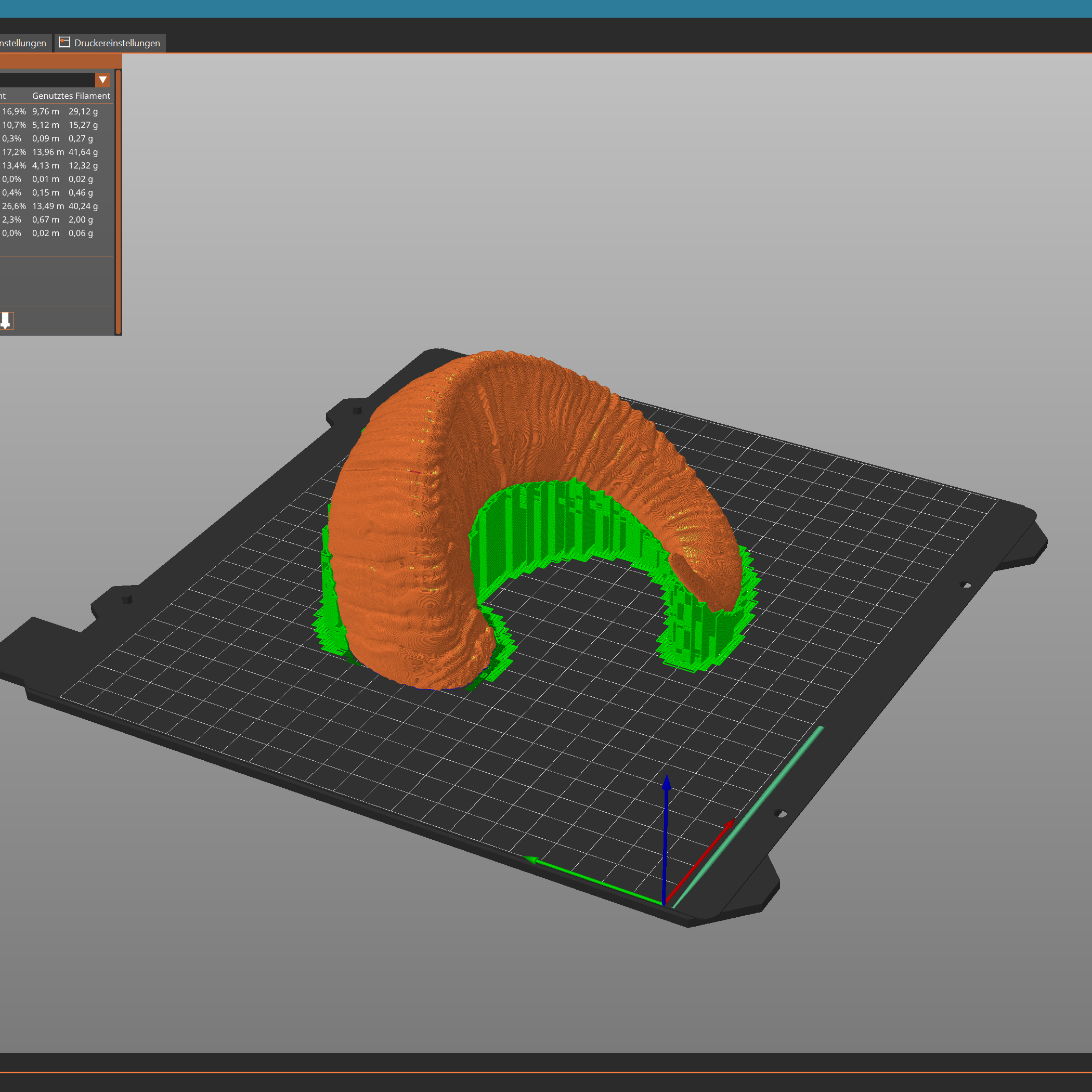
Task: Expand the legend view type dropdown arrow
Action: point(102,80)
